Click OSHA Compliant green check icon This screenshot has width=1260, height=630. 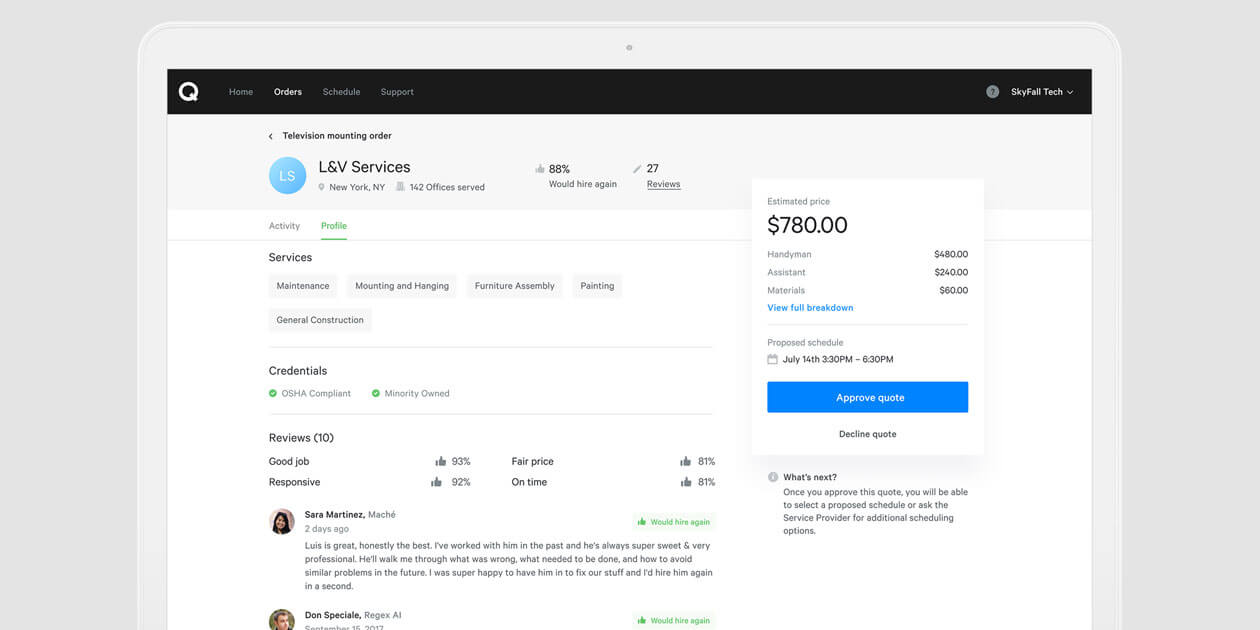coord(273,393)
